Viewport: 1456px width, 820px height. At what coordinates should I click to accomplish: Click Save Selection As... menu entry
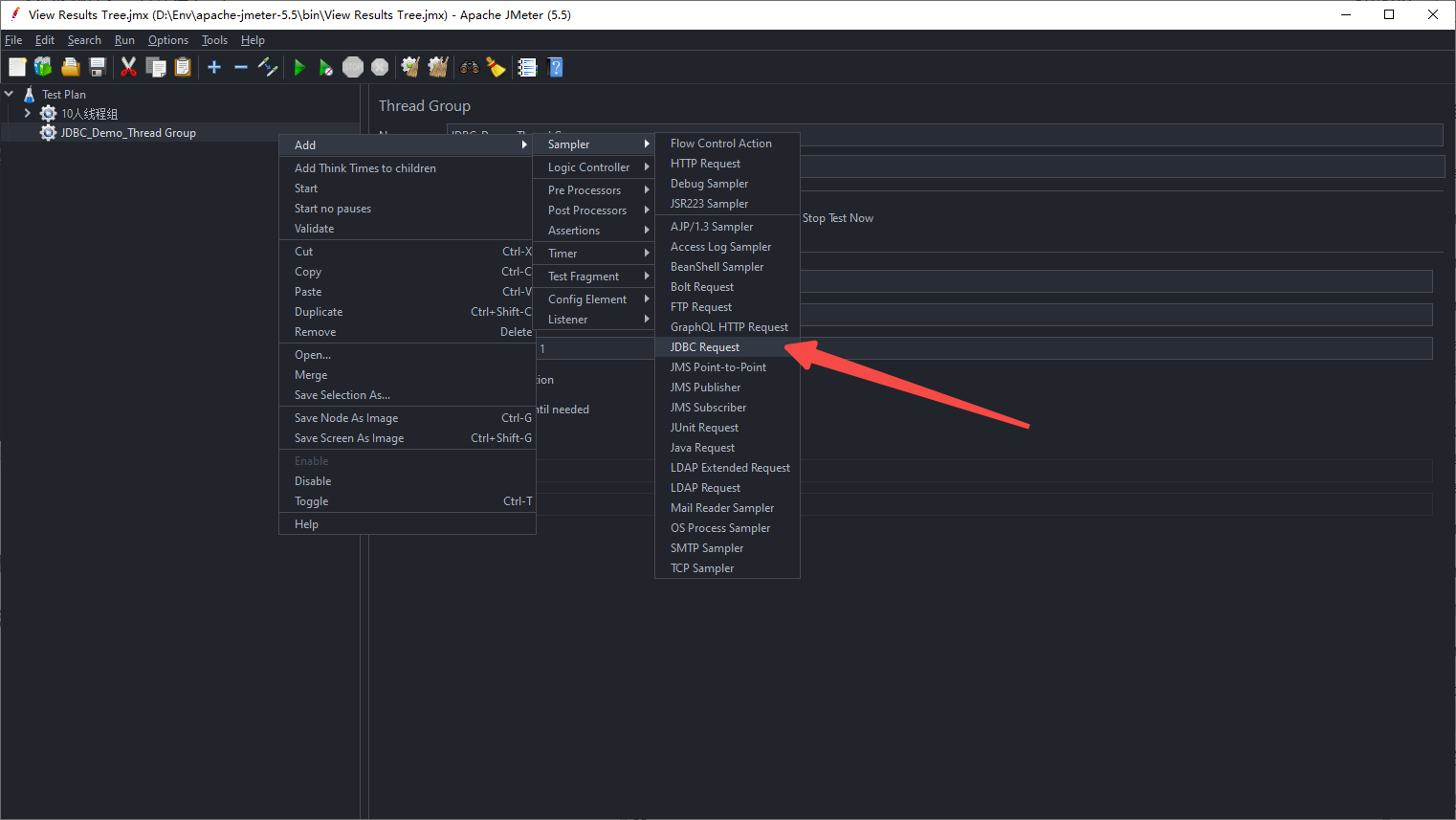[407, 394]
